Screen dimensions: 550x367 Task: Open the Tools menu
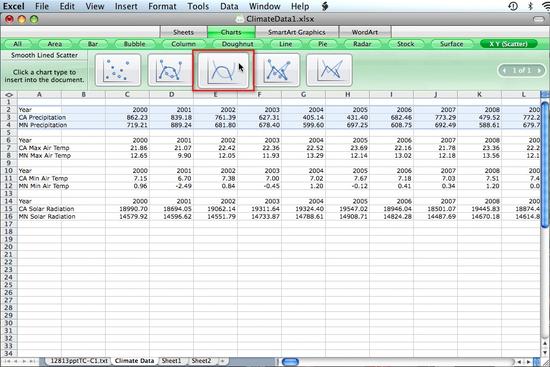[x=198, y=6]
